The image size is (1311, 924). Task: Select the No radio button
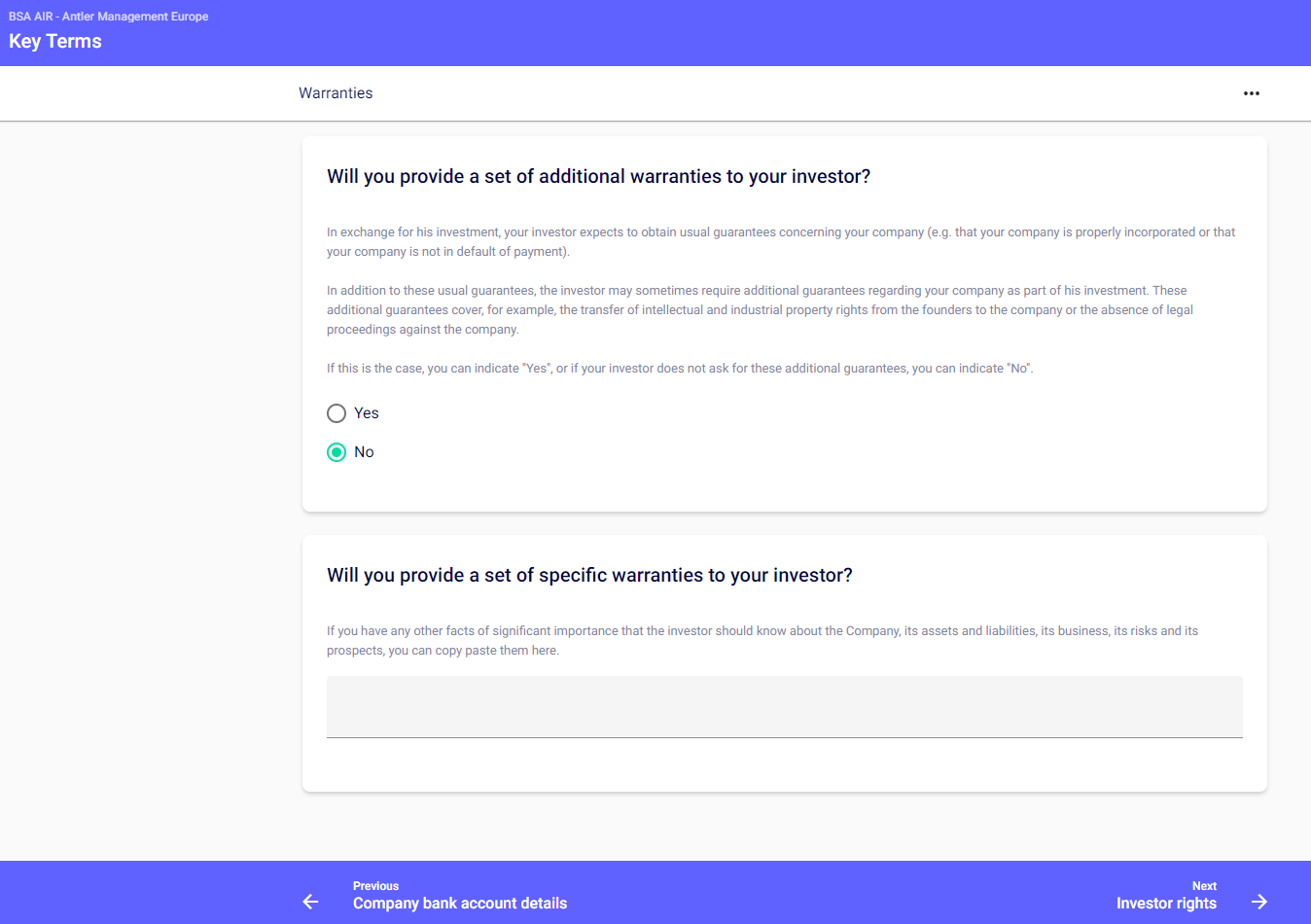(x=337, y=452)
